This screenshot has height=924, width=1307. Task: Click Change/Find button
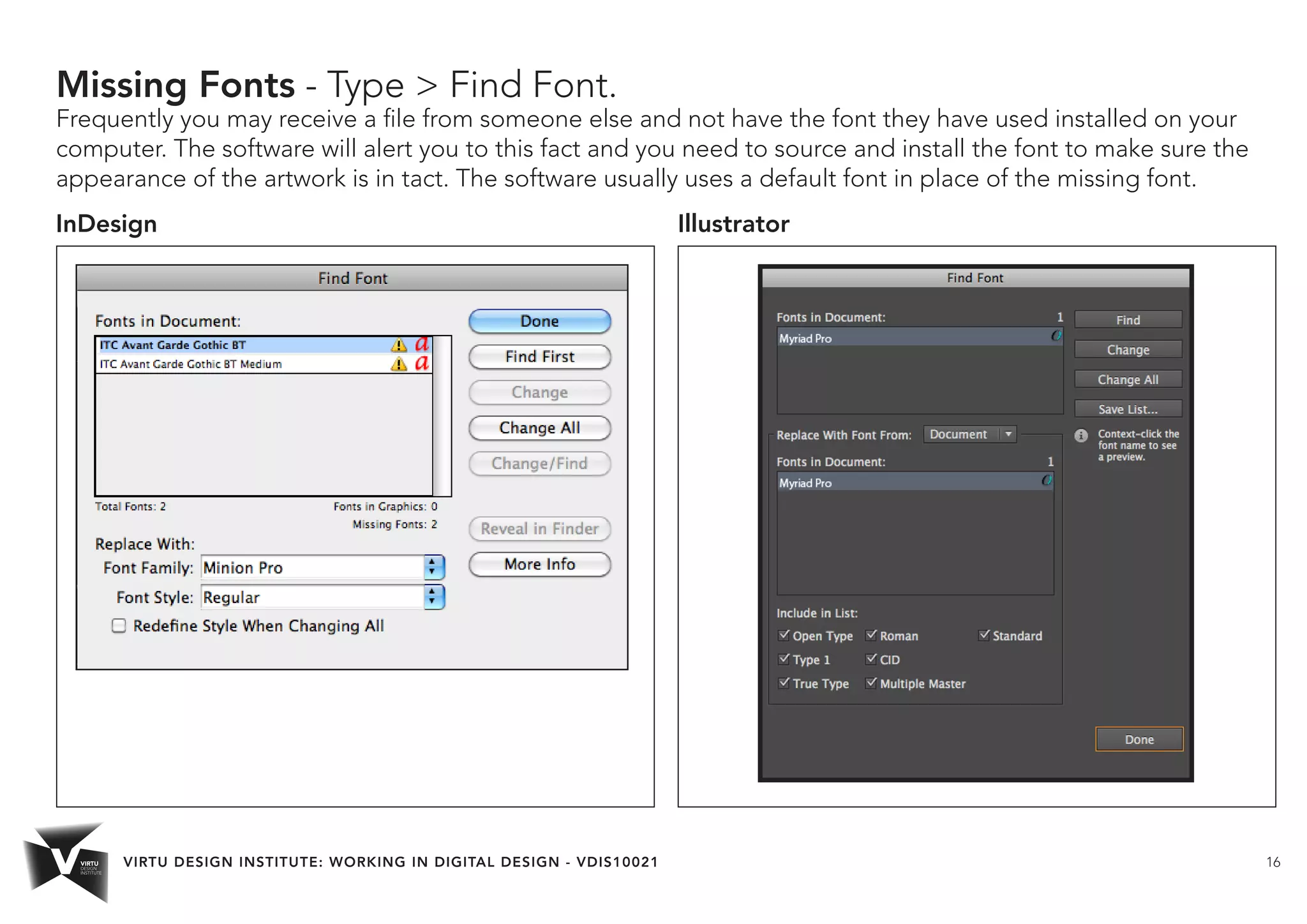pyautogui.click(x=540, y=464)
